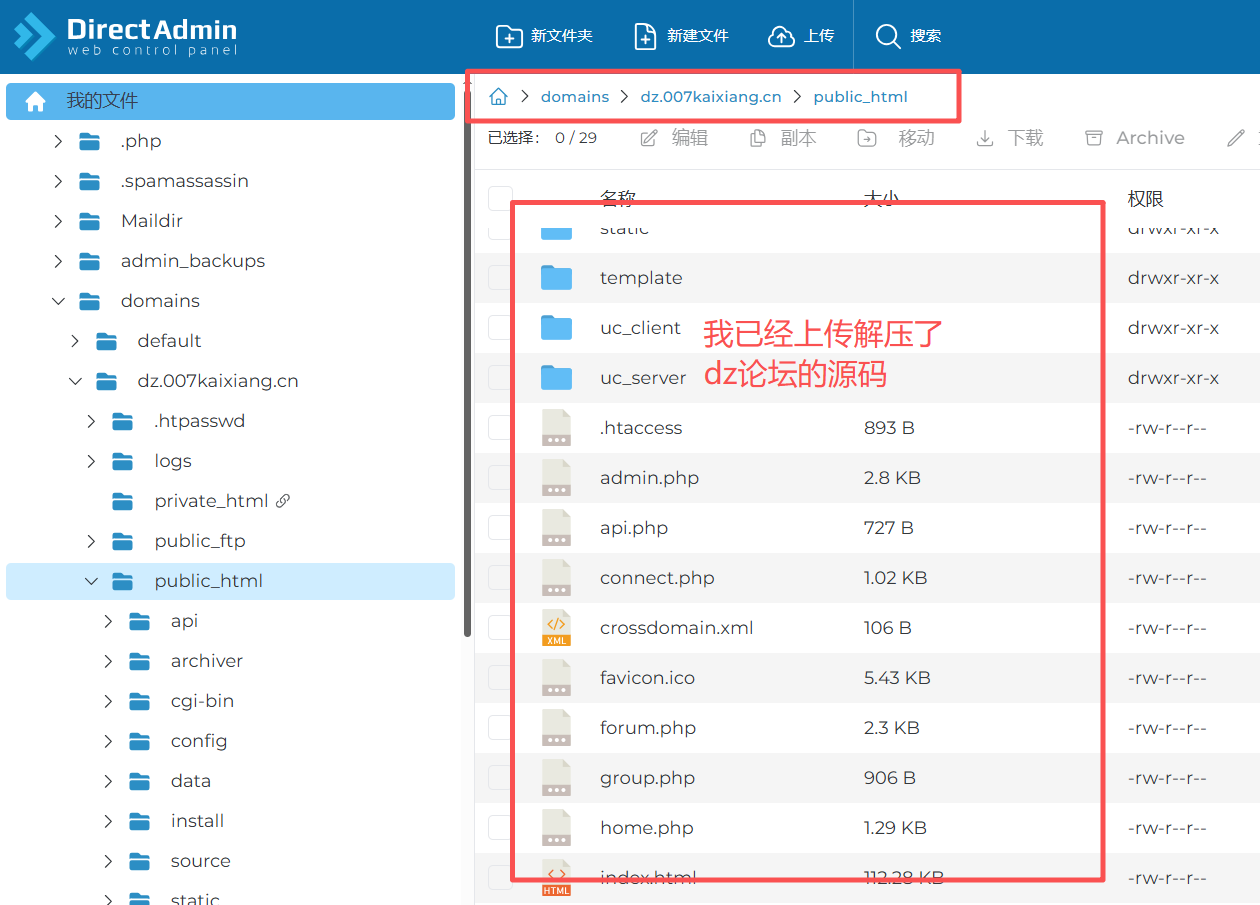Click the new folder icon in toolbar

coord(509,37)
